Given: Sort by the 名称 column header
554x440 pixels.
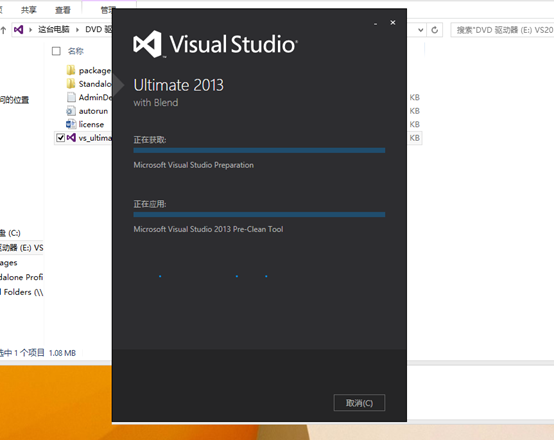Looking at the screenshot, I should (x=76, y=51).
